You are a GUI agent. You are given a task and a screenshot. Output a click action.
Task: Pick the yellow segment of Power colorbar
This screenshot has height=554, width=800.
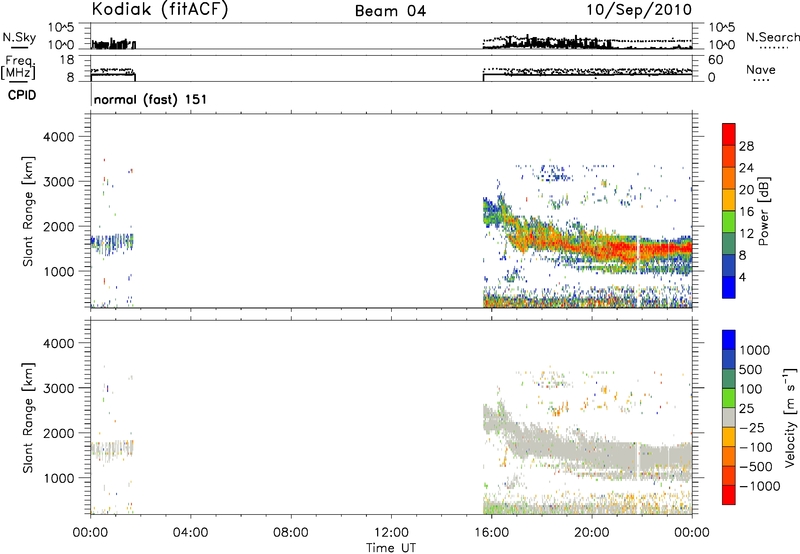click(x=729, y=199)
